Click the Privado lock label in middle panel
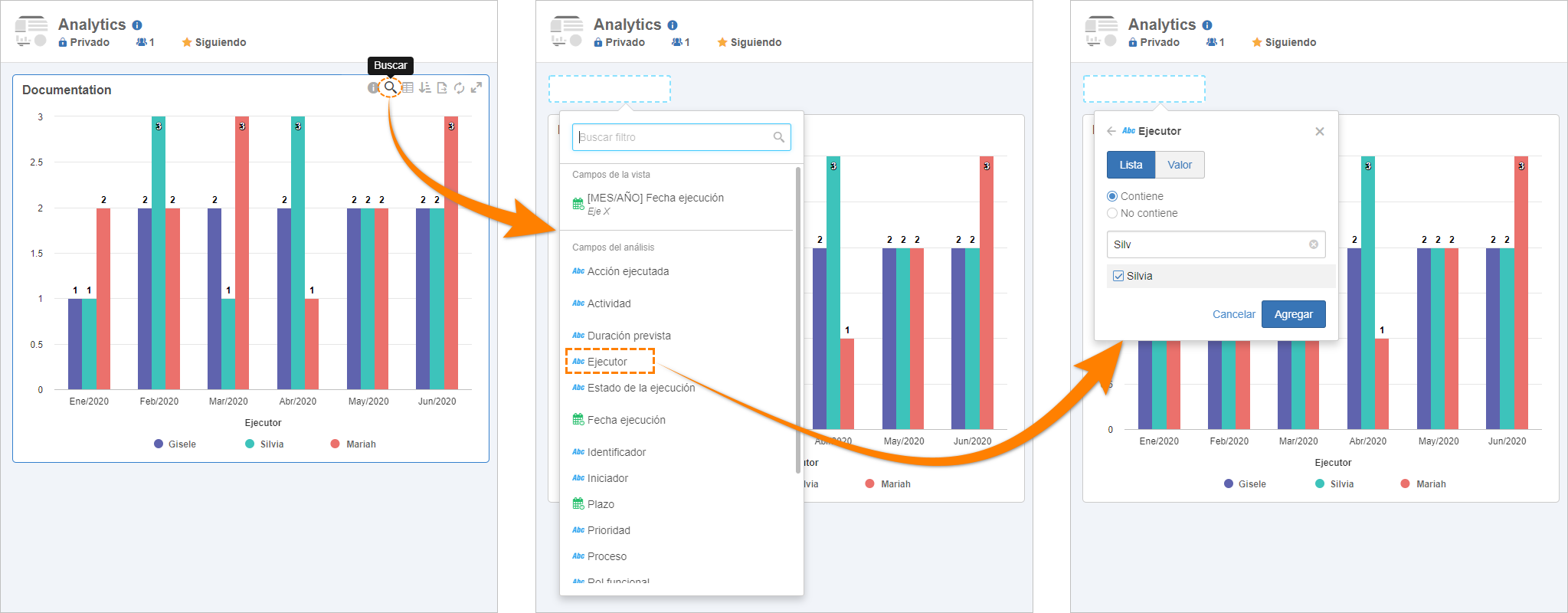 point(620,42)
